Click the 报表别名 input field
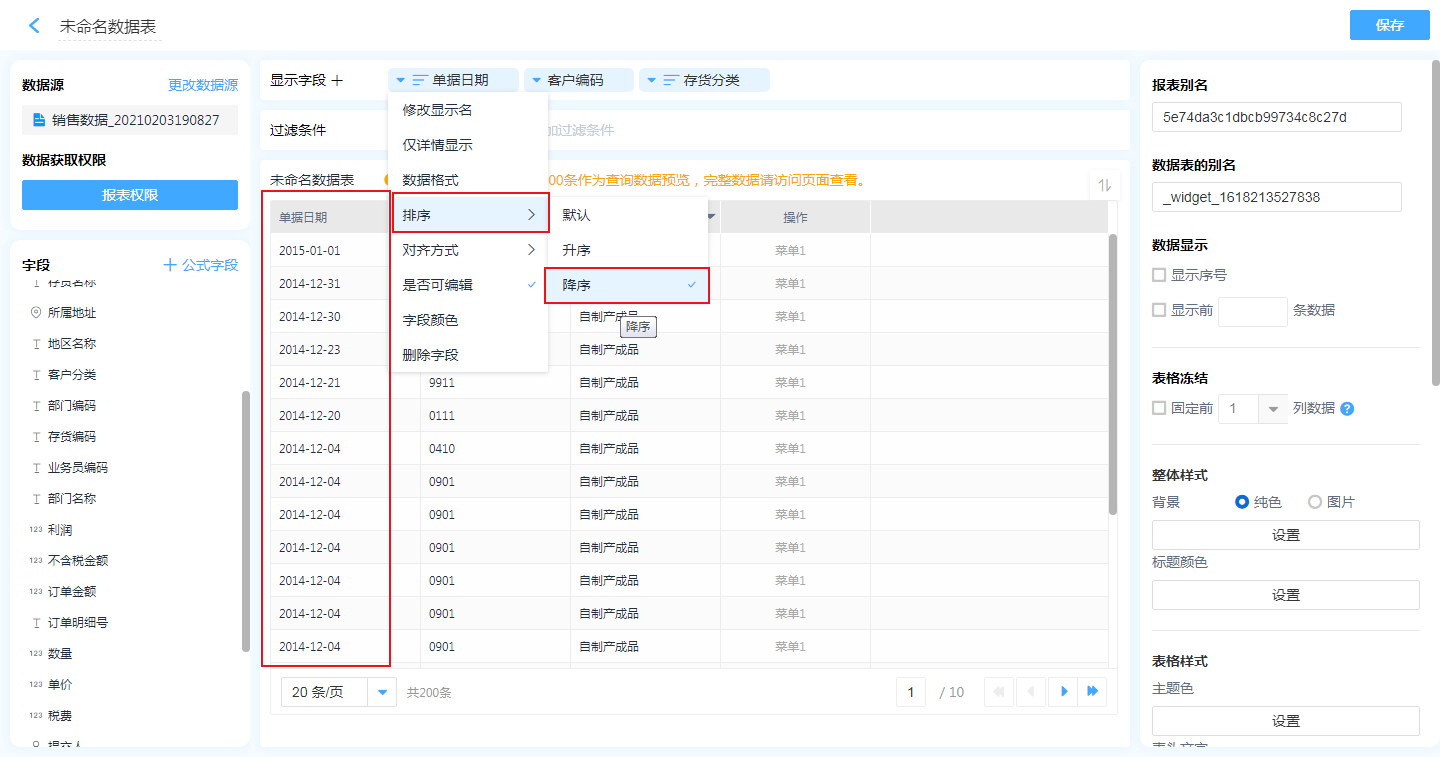The width and height of the screenshot is (1440, 757). [1276, 117]
